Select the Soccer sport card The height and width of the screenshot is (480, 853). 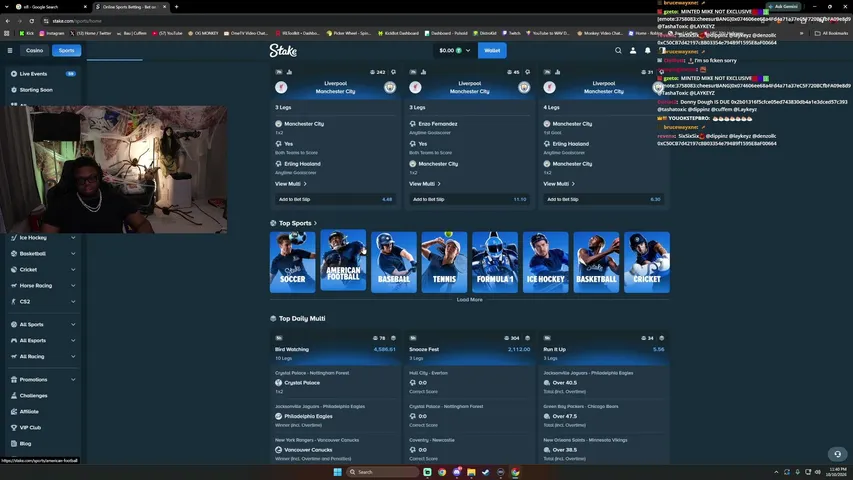(x=293, y=262)
